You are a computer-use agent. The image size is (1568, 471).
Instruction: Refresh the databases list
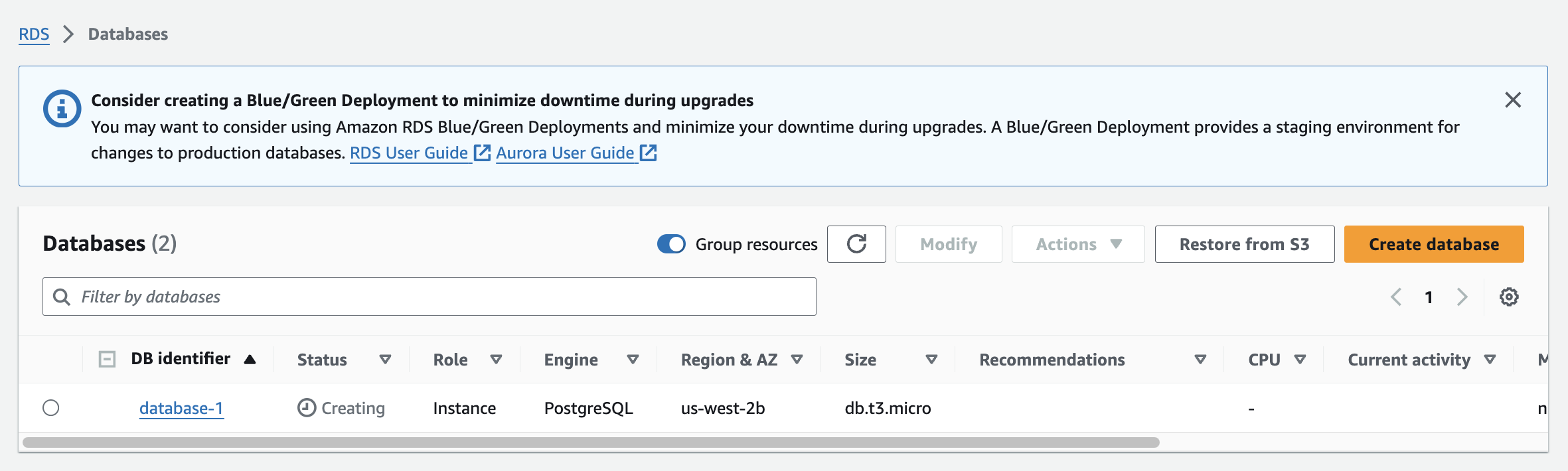pyautogui.click(x=856, y=244)
